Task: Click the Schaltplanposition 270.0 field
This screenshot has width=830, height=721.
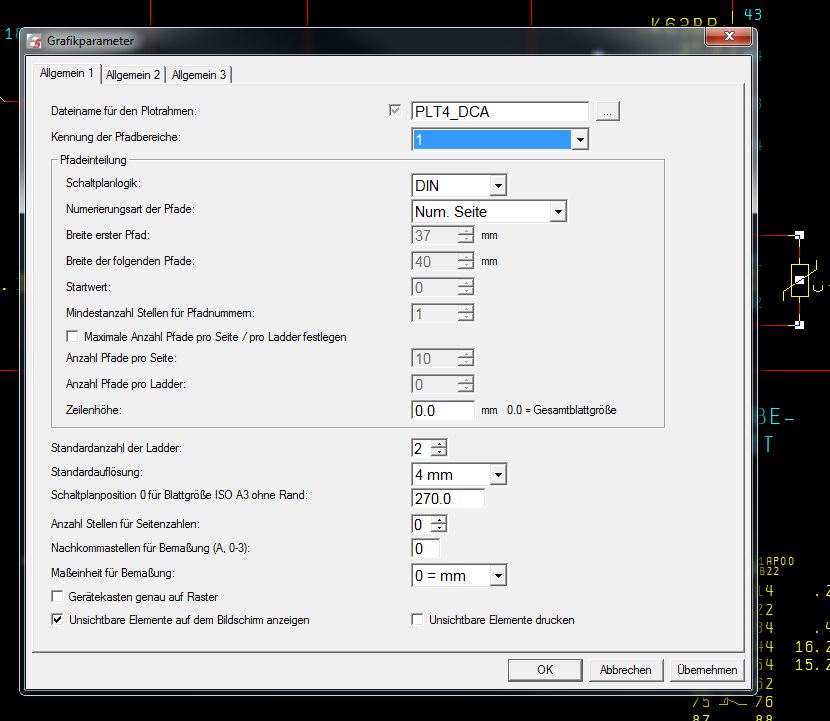Action: [448, 499]
